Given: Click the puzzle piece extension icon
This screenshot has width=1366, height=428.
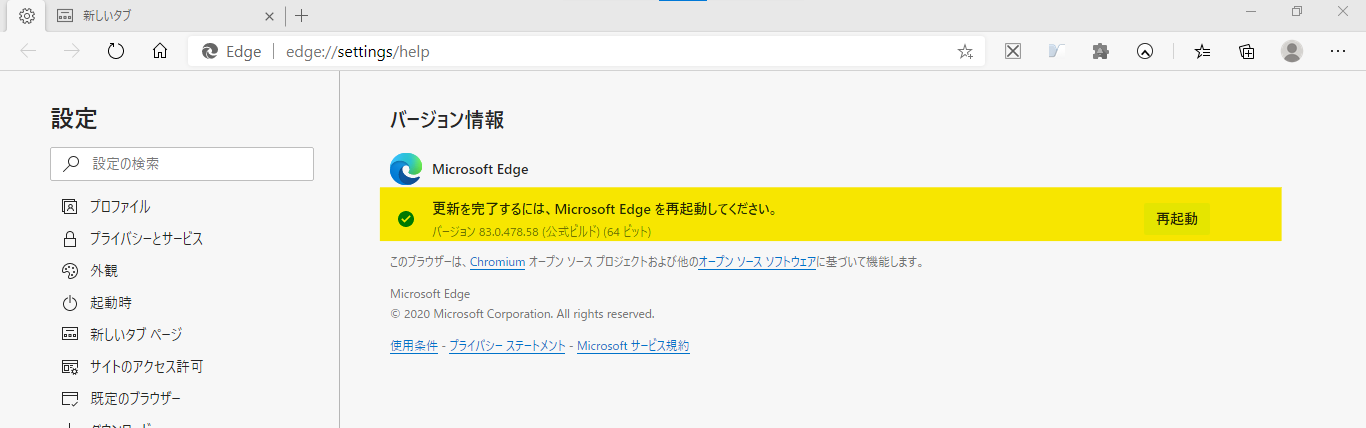Looking at the screenshot, I should point(1101,51).
